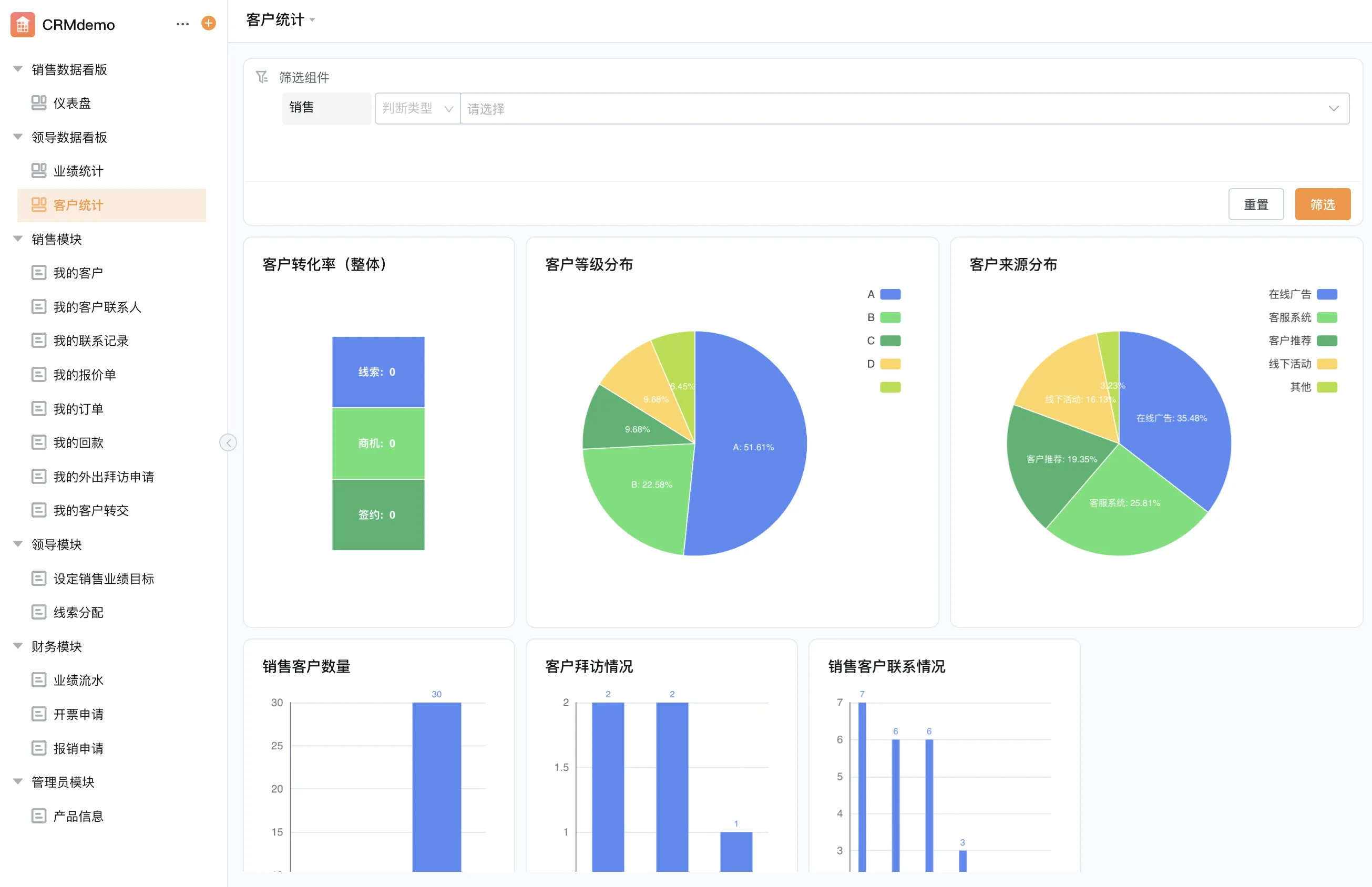Collapse sidebar with the arrow handle
1372x887 pixels.
click(228, 442)
